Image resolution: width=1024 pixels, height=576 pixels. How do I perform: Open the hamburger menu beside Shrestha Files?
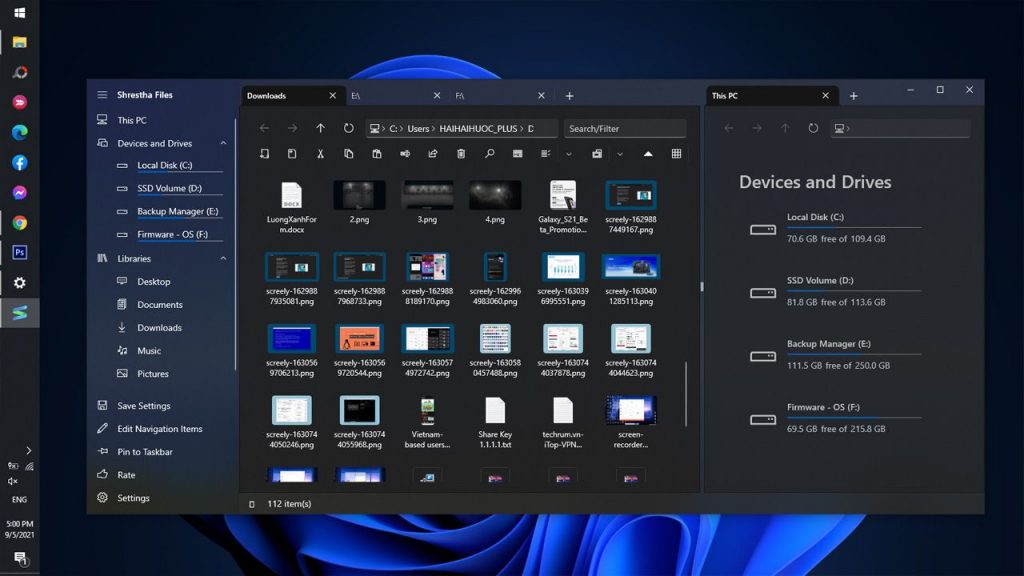point(102,95)
